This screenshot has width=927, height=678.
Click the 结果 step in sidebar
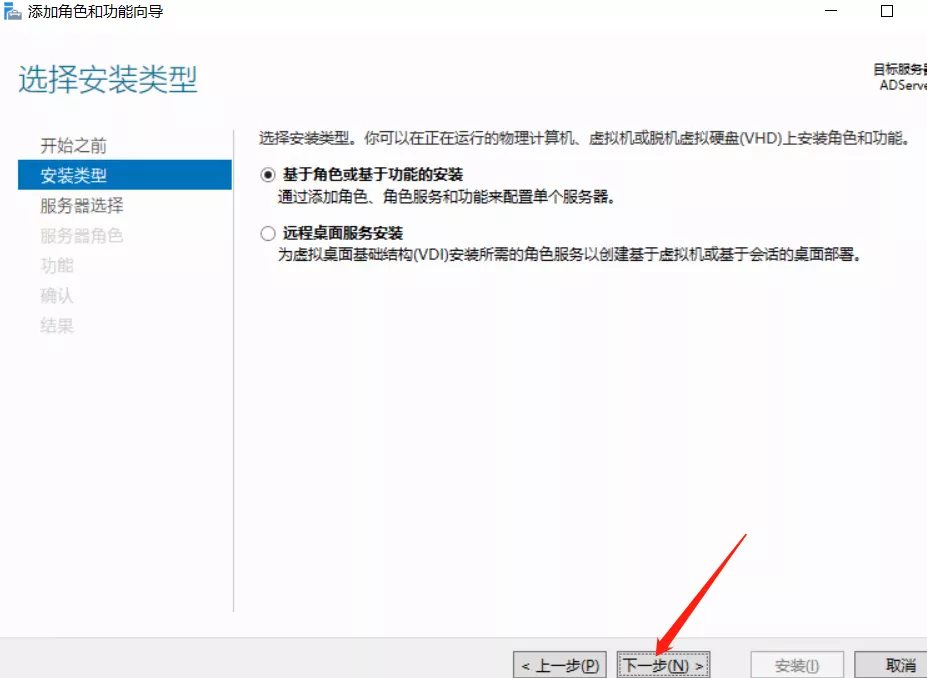pos(57,326)
